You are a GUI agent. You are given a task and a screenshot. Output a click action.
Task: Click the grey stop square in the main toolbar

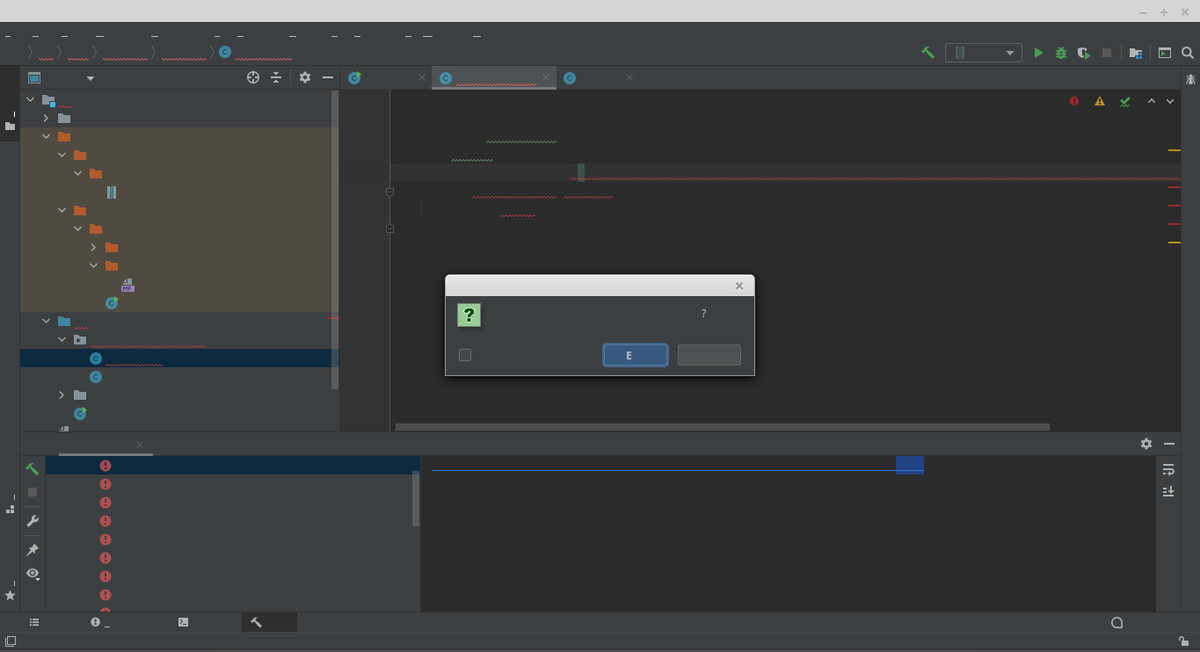(x=1107, y=52)
